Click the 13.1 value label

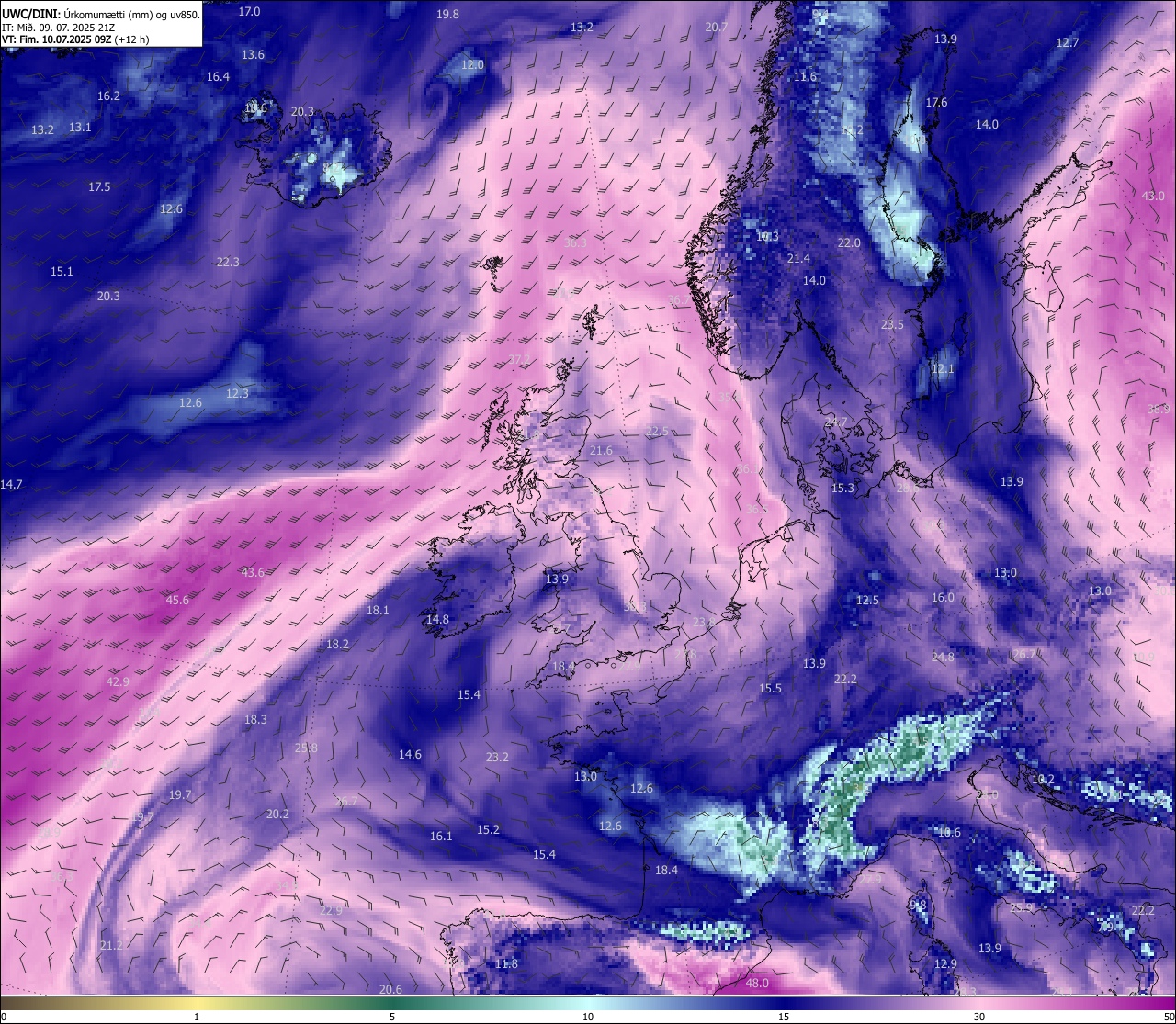[x=80, y=128]
